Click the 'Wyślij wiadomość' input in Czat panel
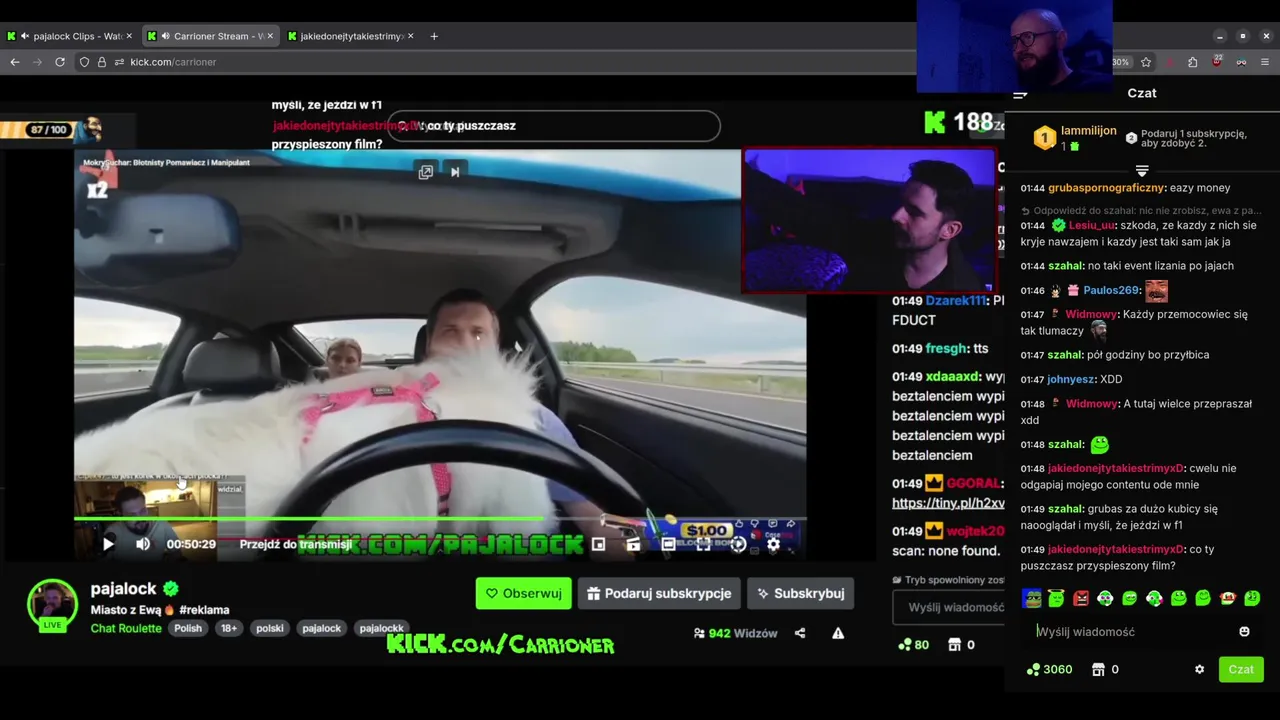Screen dimensions: 1280x720 [1130, 632]
